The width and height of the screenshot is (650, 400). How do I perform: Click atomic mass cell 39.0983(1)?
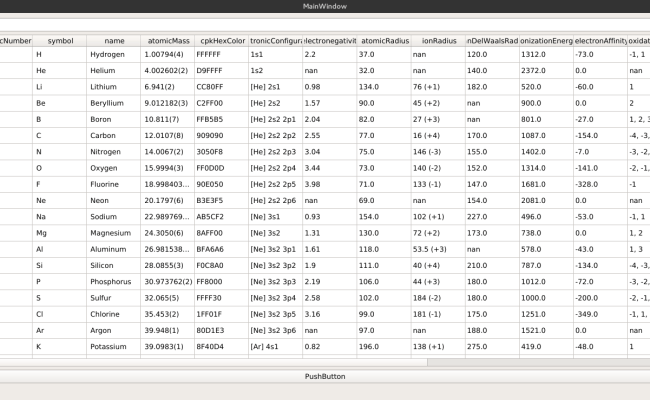coord(167,347)
